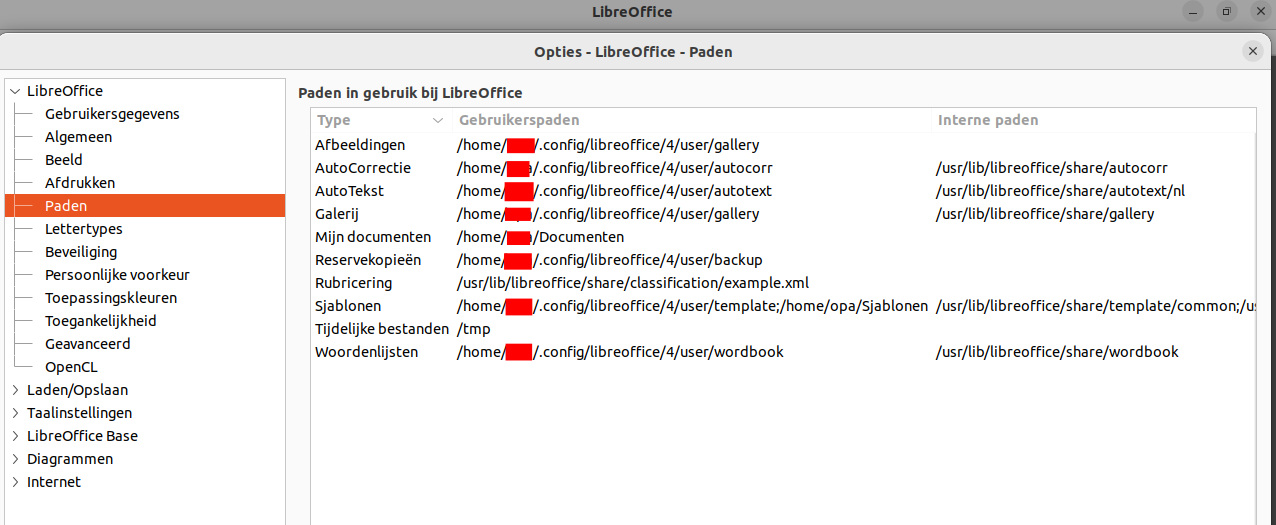The width and height of the screenshot is (1276, 525).
Task: Click the Gebruikerspaden column header
Action: [691, 121]
